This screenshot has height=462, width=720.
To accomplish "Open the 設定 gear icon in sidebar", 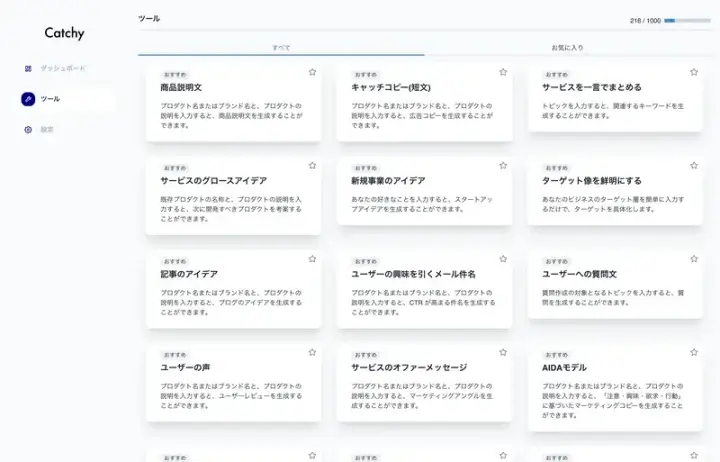I will 28,129.
